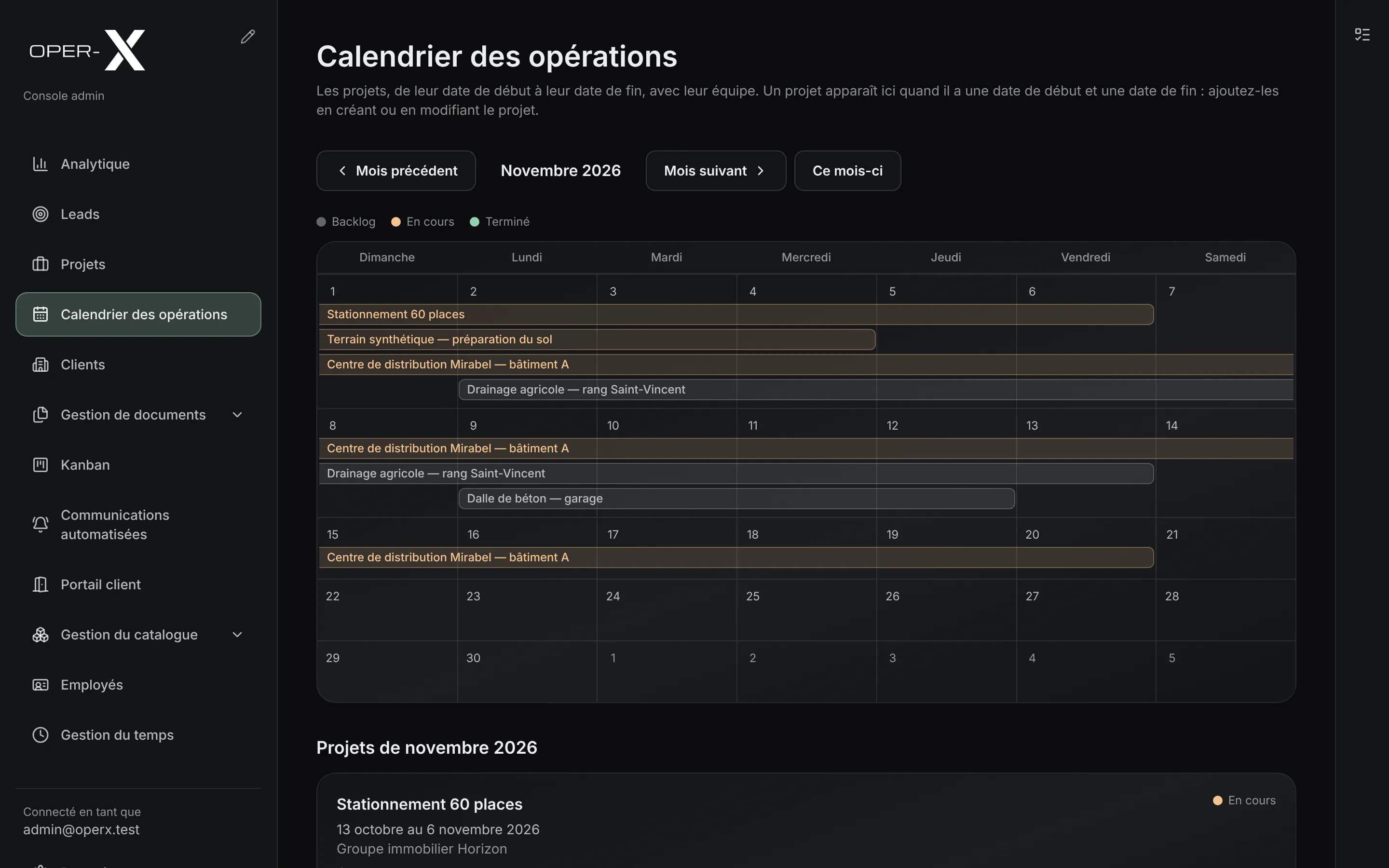Open the Stationnement 60 places calendar bar

tap(736, 314)
